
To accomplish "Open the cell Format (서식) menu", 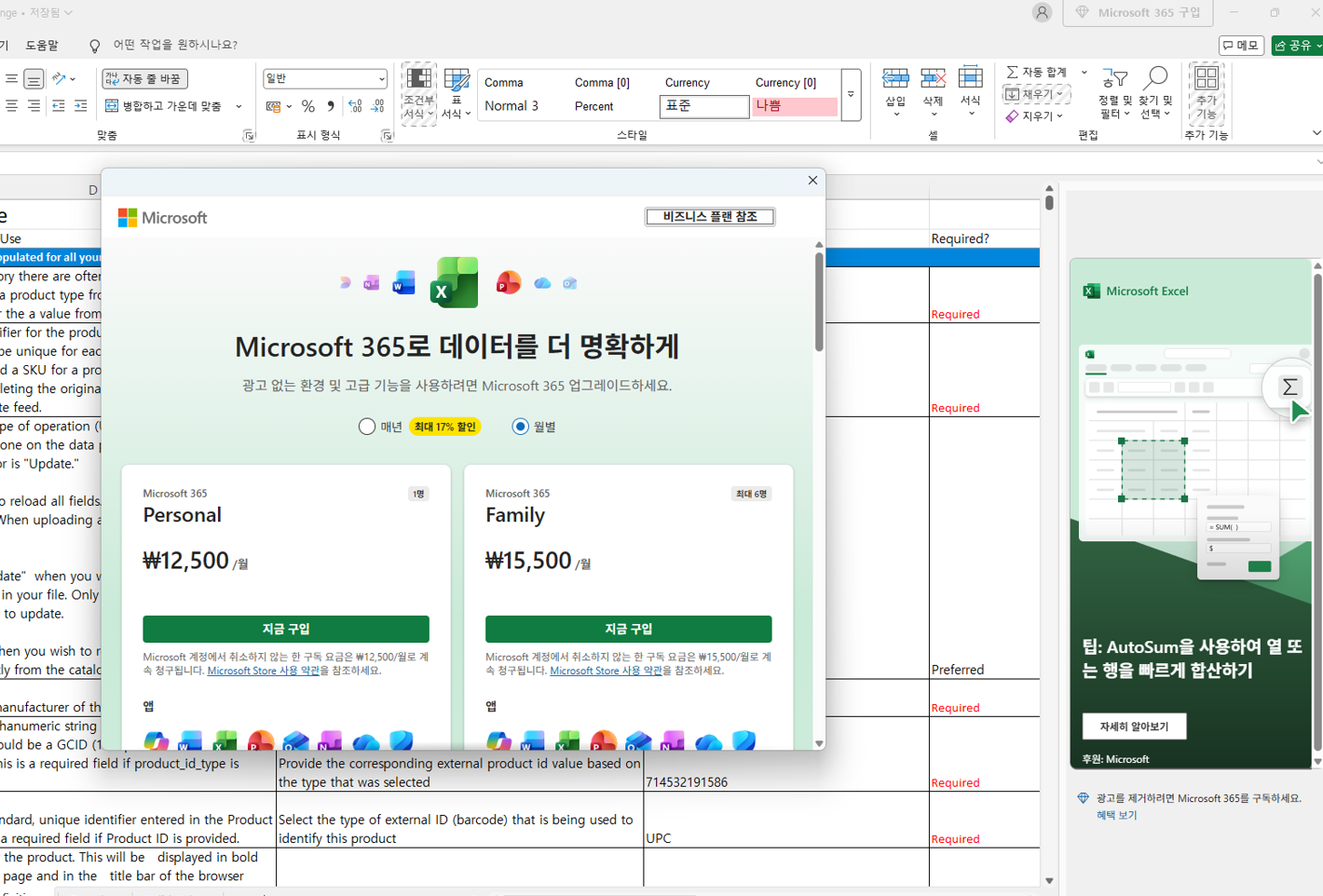I will 971,91.
